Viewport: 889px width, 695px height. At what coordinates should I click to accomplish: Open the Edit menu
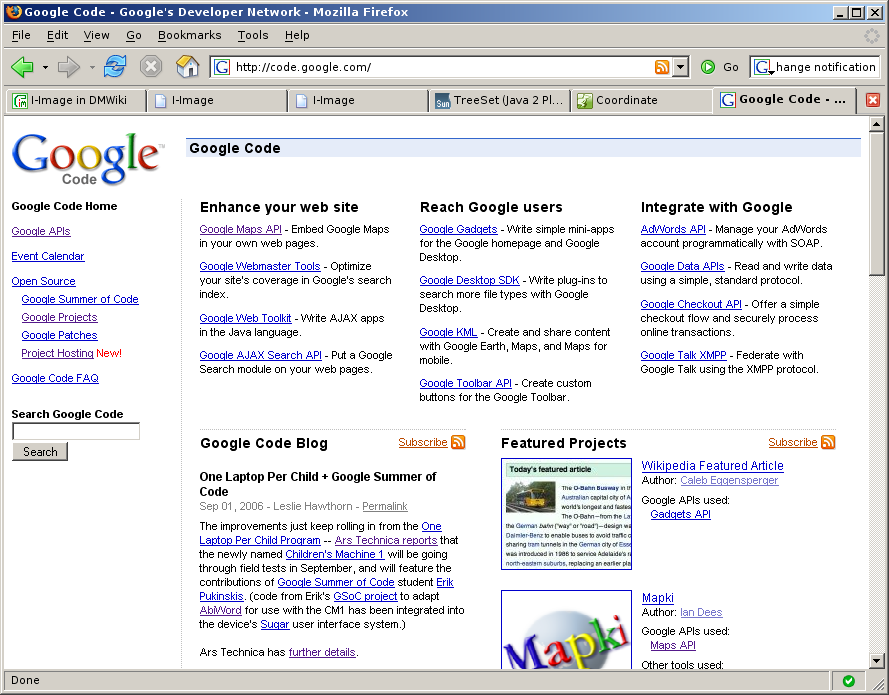[57, 35]
